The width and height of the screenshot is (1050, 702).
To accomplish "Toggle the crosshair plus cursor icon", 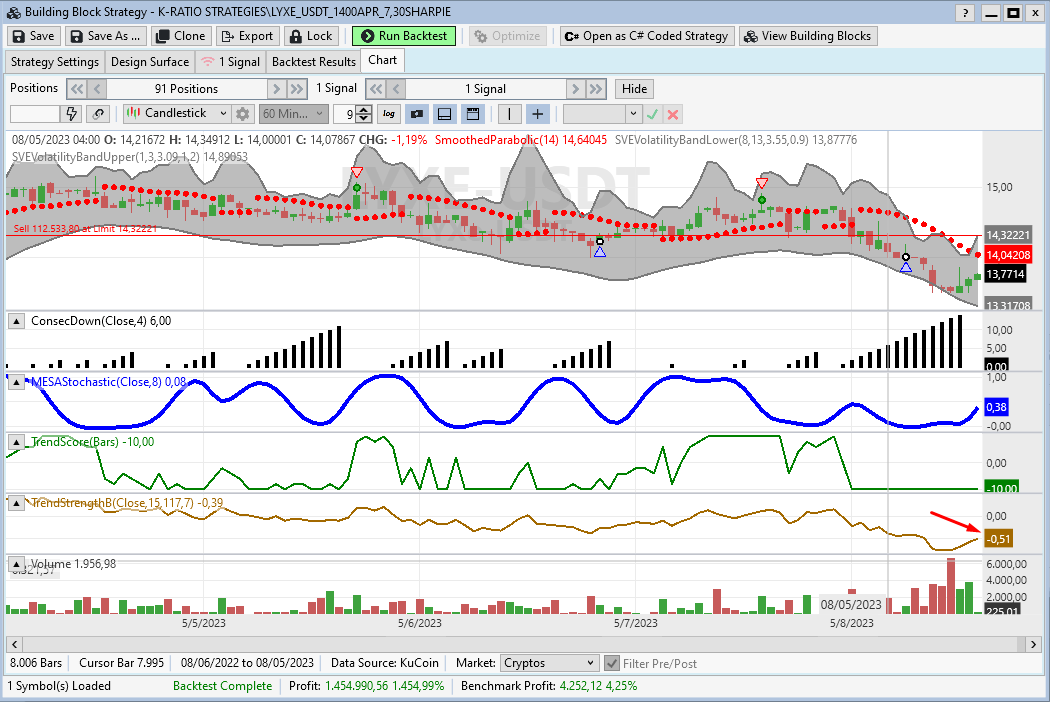I will pyautogui.click(x=538, y=114).
